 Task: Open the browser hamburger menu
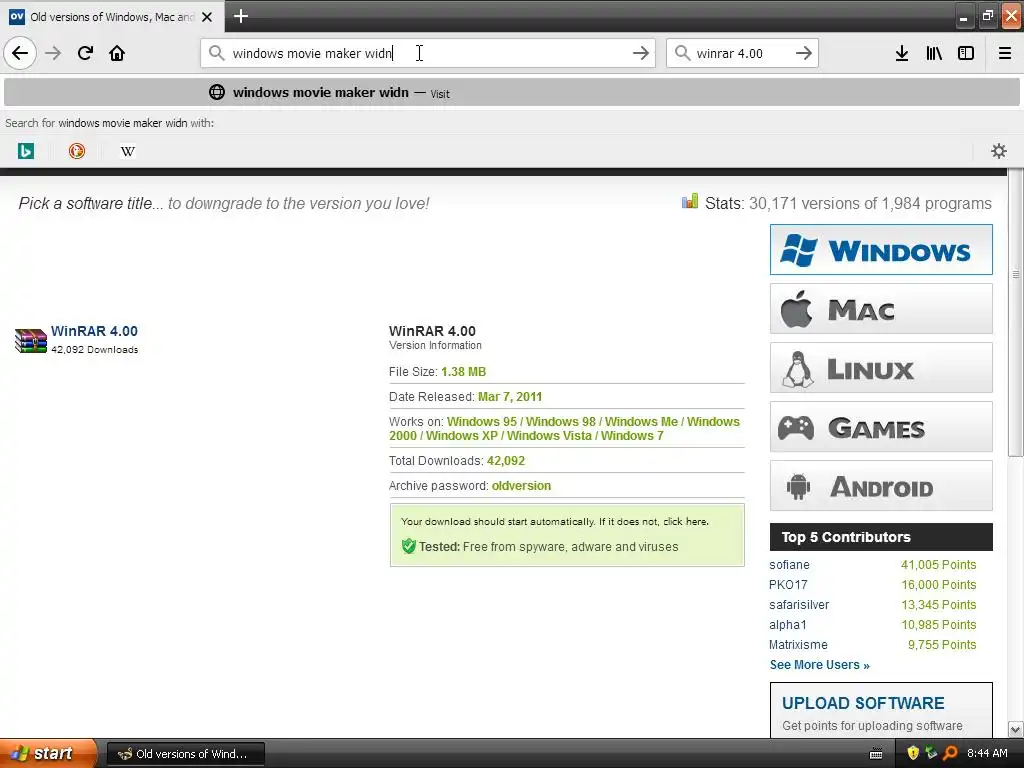click(1005, 53)
